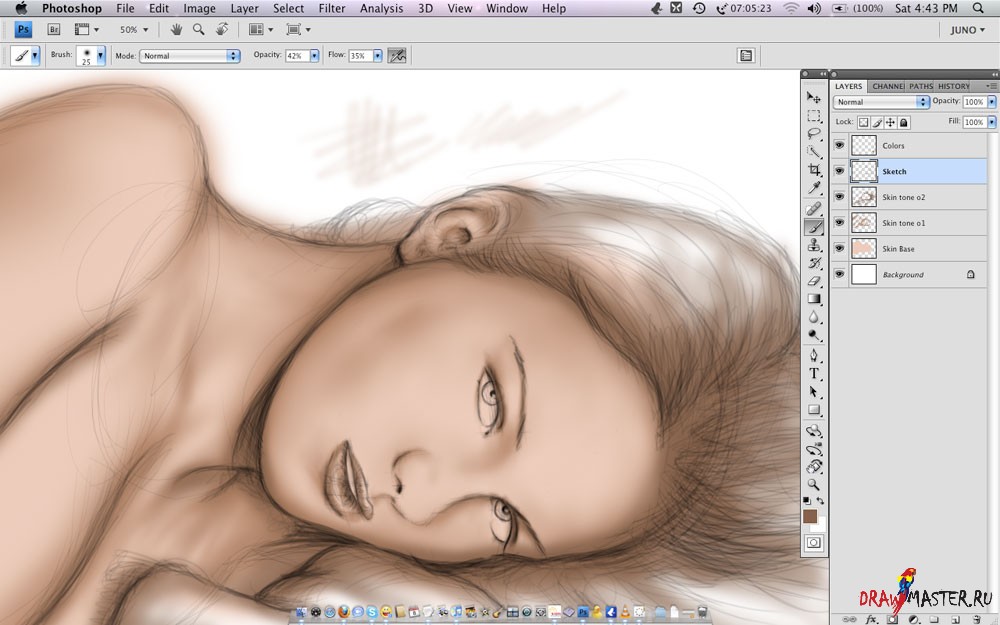
Task: Hide the Background layer
Action: click(839, 274)
